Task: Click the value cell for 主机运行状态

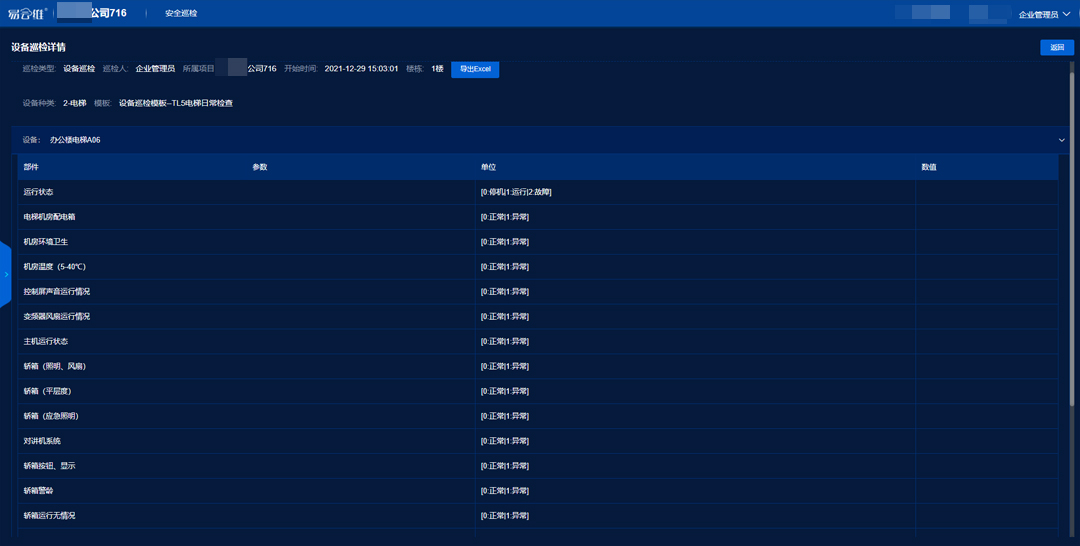Action: click(985, 341)
